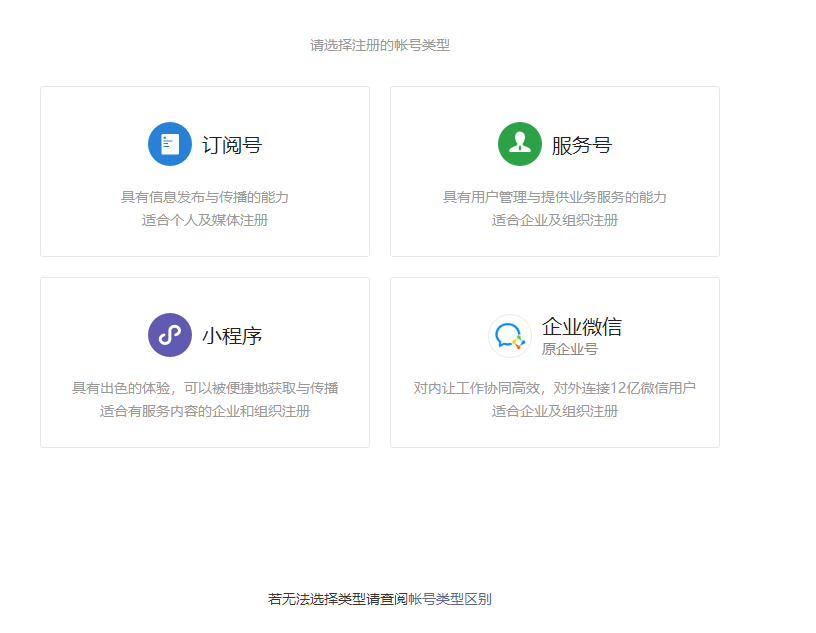Select the 服务号 account type title
This screenshot has height=633, width=816.
coord(582,145)
